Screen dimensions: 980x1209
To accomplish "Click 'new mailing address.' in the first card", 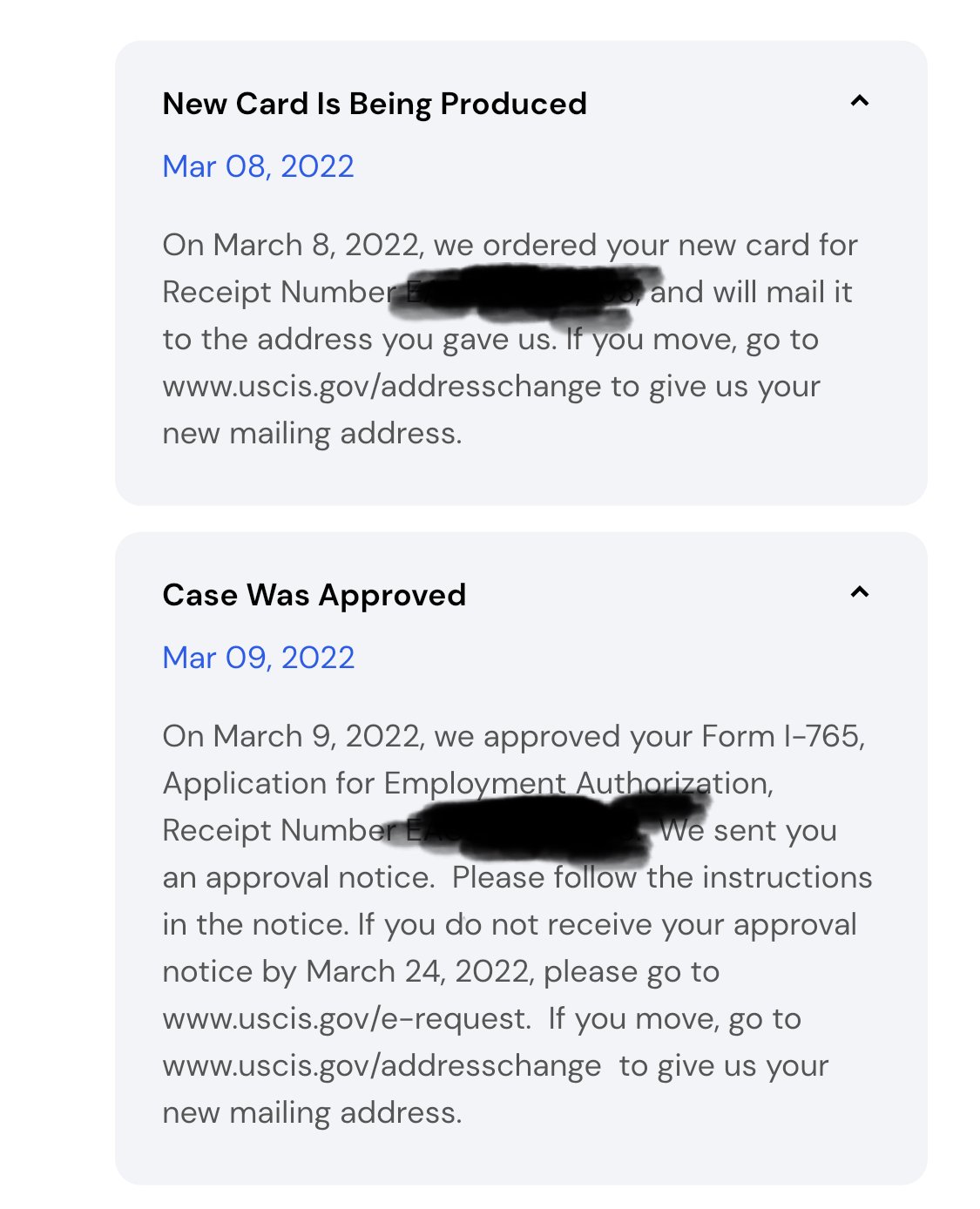I will 312,434.
